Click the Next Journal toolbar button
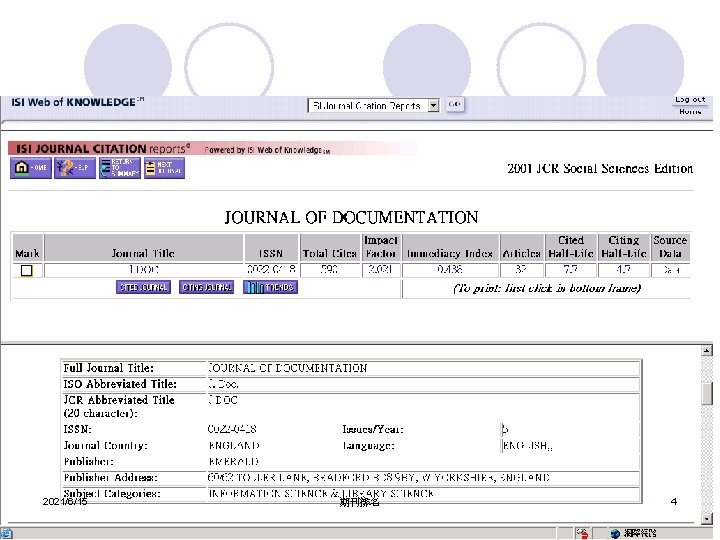The width and height of the screenshot is (720, 540). coord(164,168)
